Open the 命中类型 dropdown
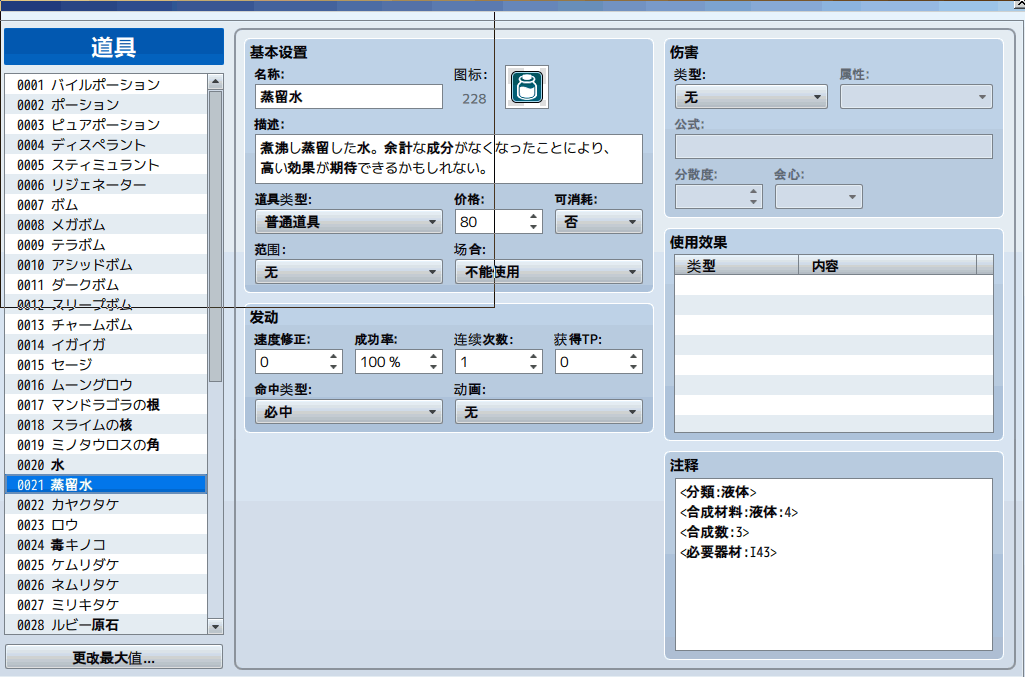The width and height of the screenshot is (1025, 677). [348, 412]
